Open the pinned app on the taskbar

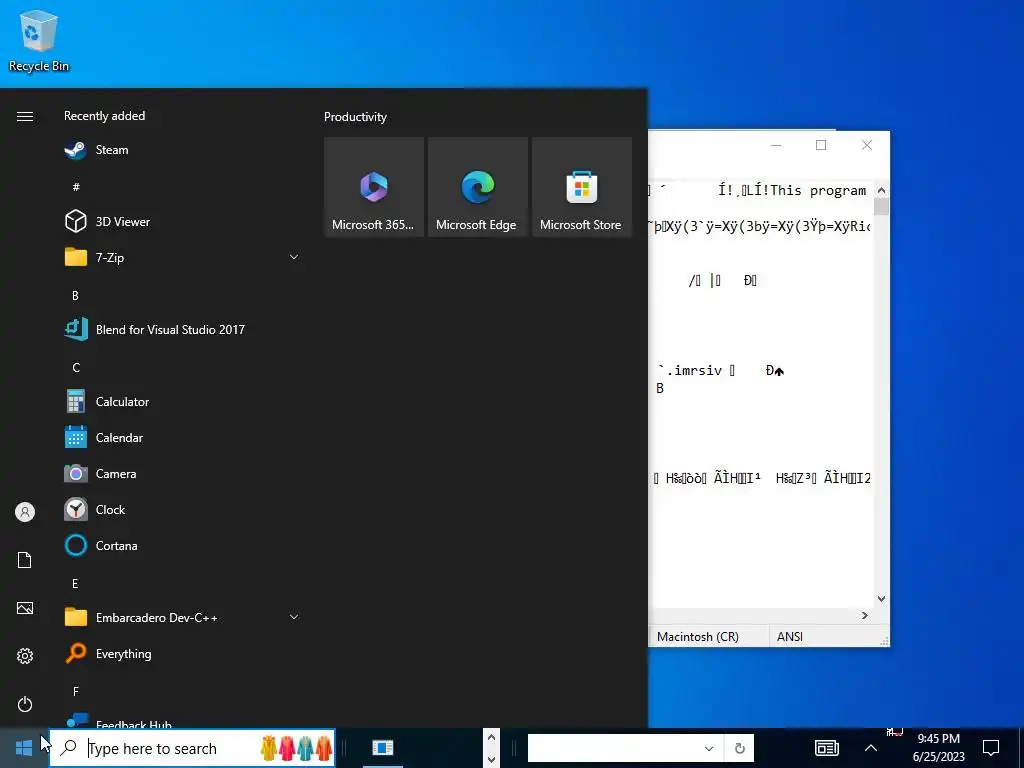[383, 748]
